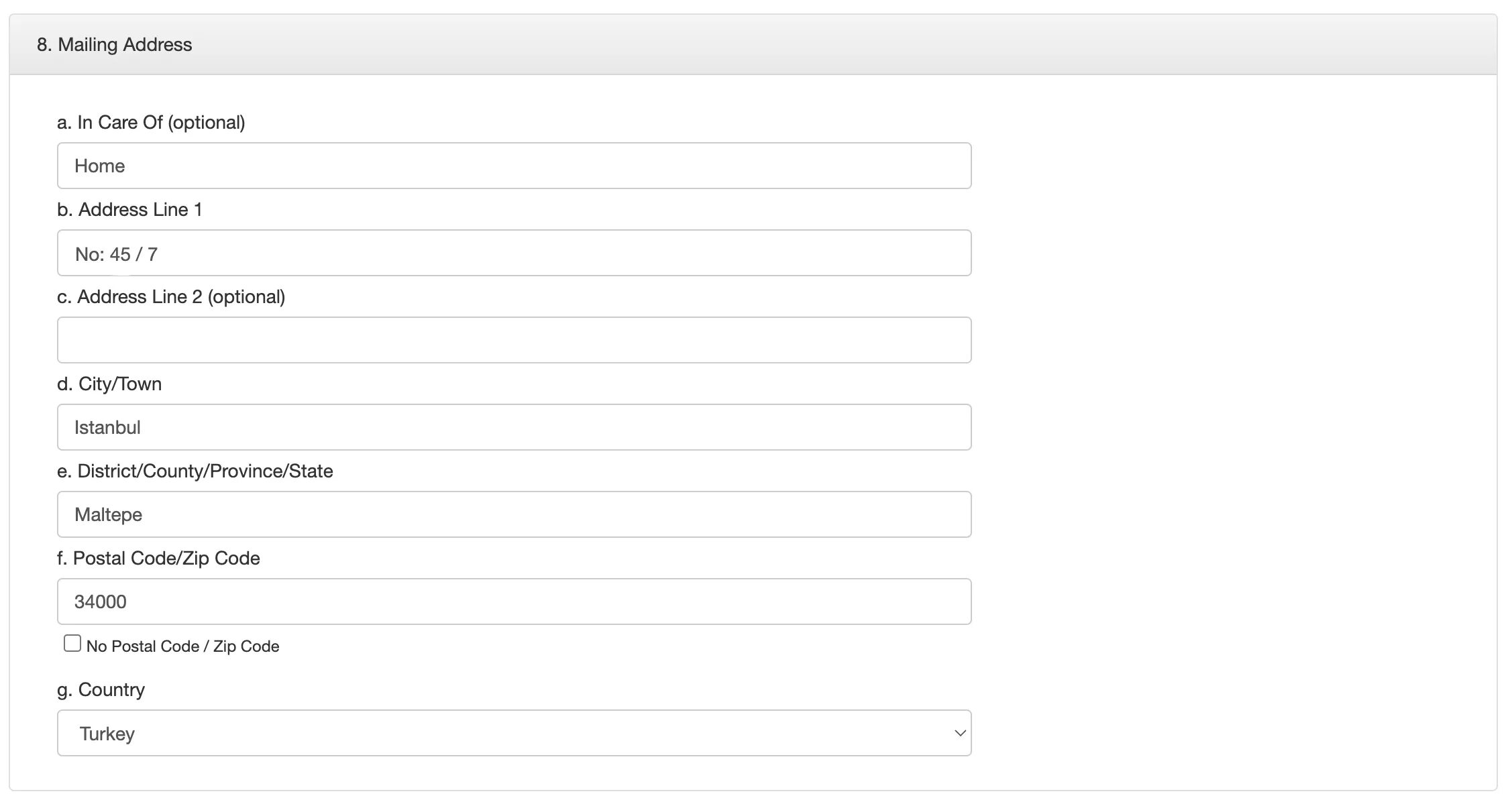
Task: Click the Address Line 1 input box
Action: pos(514,253)
